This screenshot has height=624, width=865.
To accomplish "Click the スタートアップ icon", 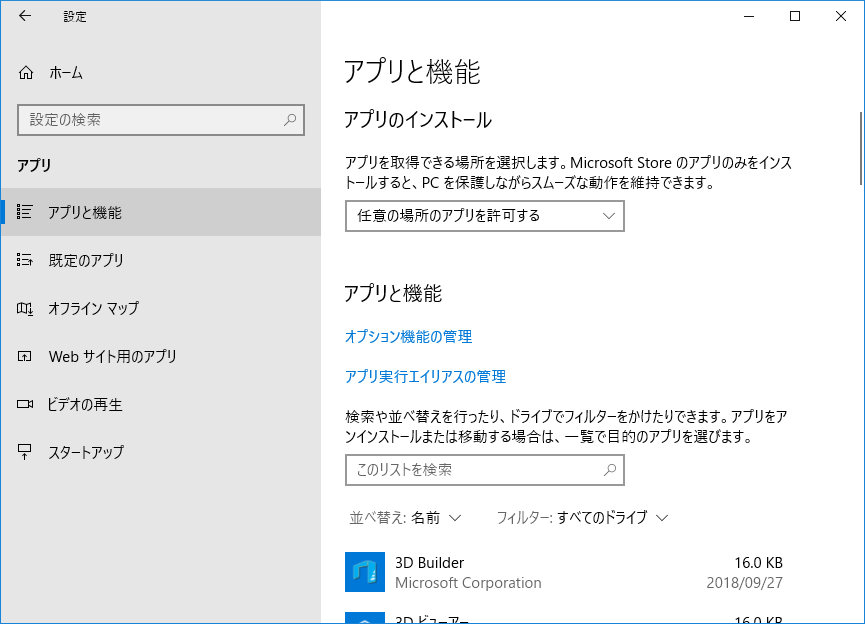I will pos(24,452).
